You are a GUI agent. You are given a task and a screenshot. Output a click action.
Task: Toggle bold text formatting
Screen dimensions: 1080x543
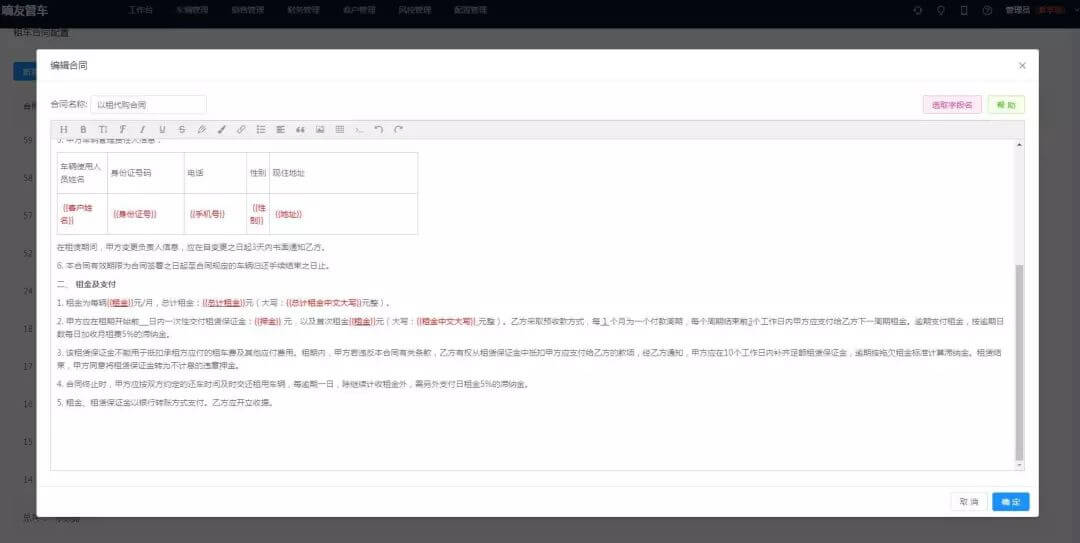pyautogui.click(x=83, y=129)
